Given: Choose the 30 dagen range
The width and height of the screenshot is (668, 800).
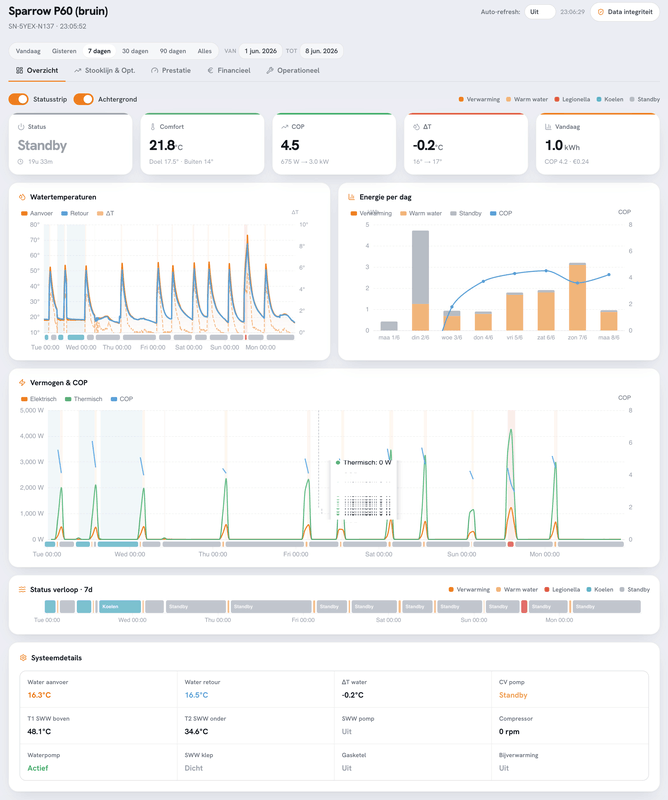Looking at the screenshot, I should point(135,51).
